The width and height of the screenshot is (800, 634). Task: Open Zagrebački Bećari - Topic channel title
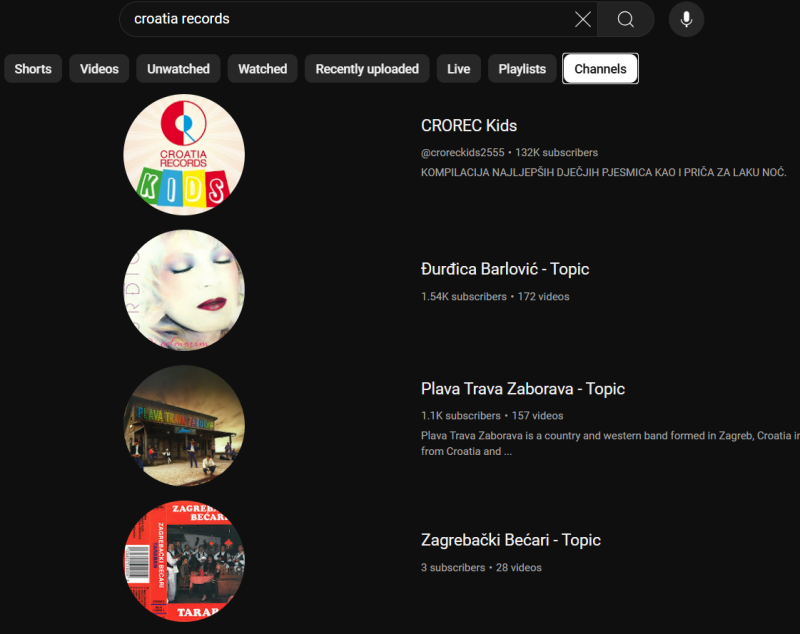tap(511, 540)
